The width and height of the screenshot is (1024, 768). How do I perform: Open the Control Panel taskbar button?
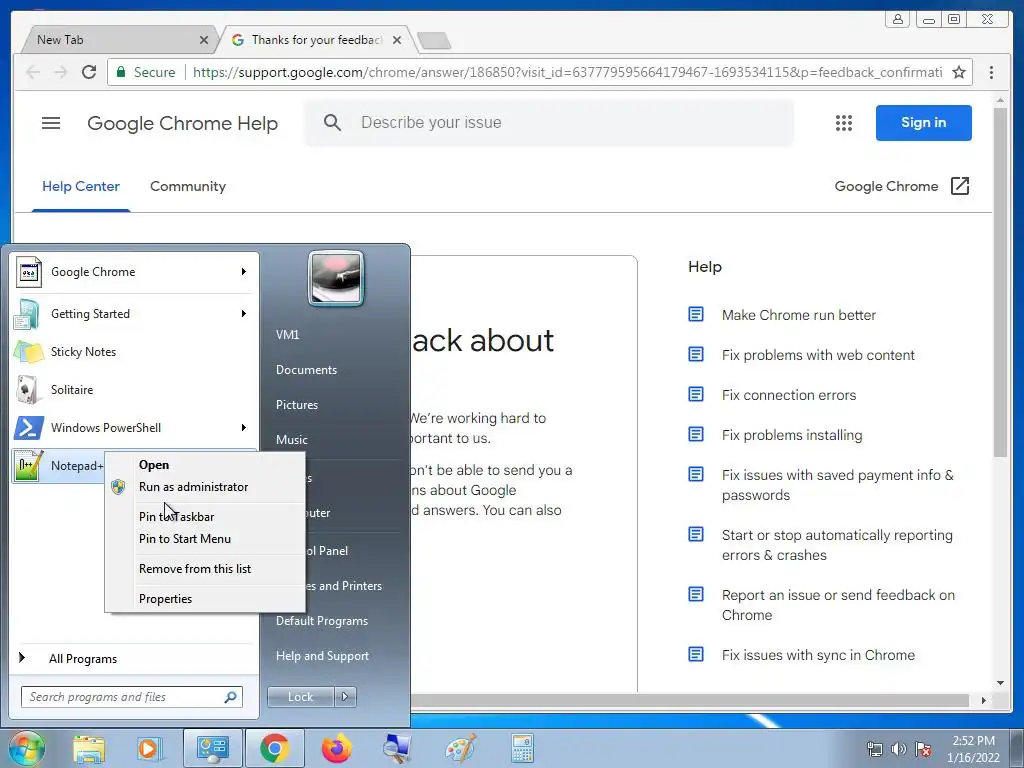coord(212,748)
